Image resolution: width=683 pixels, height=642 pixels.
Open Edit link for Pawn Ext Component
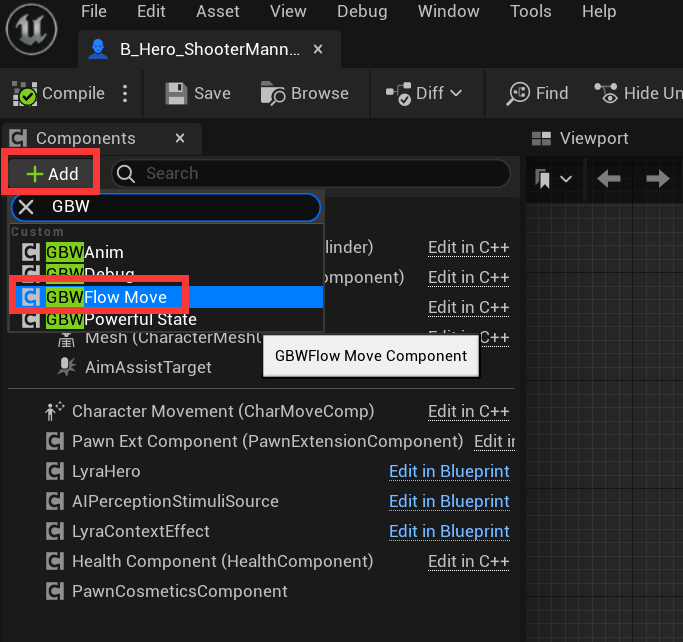click(x=494, y=442)
